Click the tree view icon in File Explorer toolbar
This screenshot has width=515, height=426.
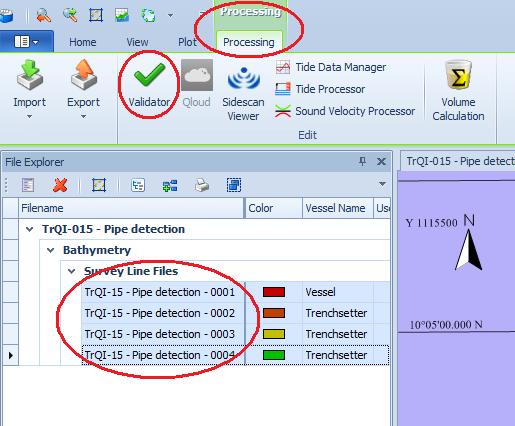138,185
